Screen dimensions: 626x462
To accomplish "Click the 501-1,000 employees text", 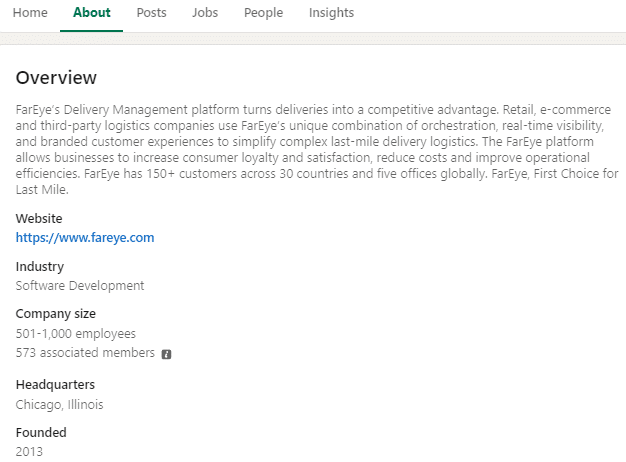I will [76, 333].
